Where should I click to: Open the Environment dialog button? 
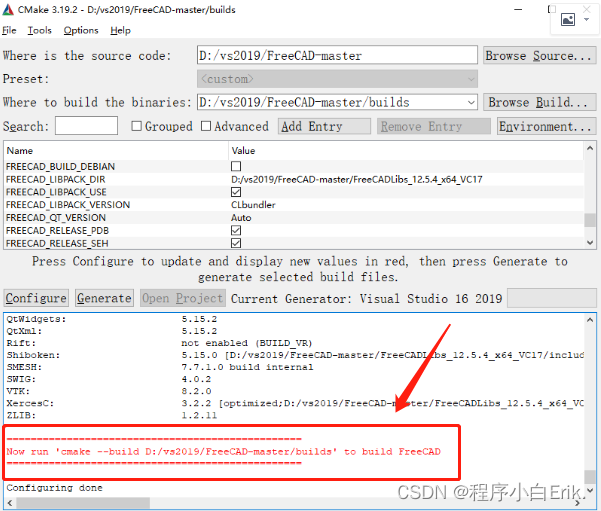(547, 126)
